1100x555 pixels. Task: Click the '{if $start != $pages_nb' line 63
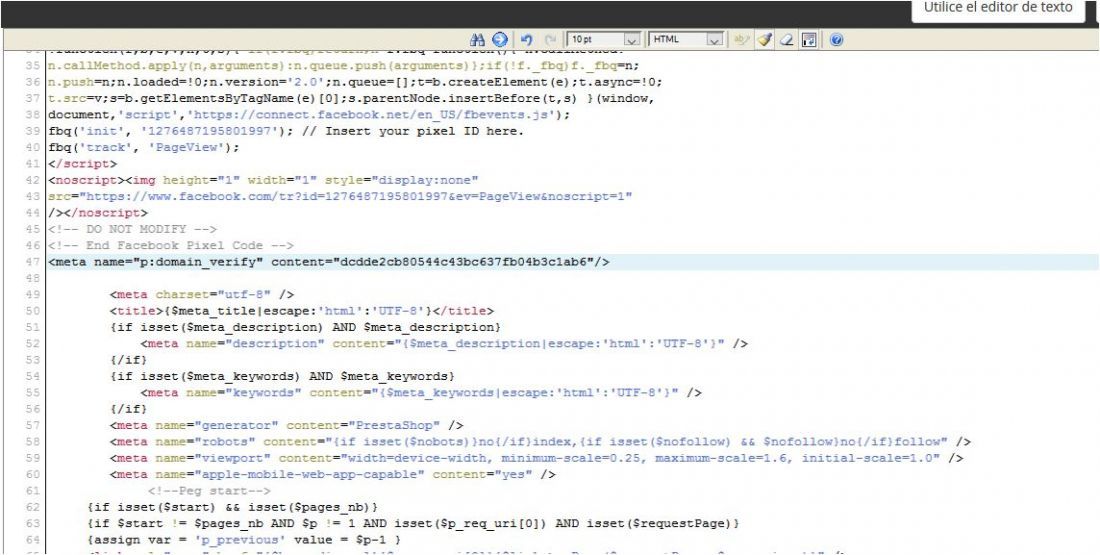point(414,523)
